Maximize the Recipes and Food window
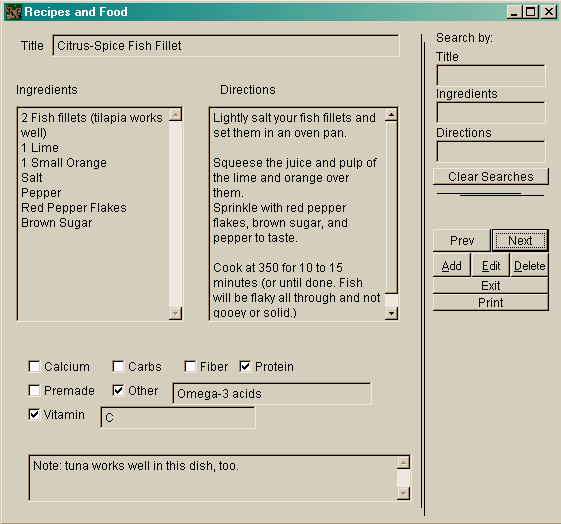Image resolution: width=561 pixels, height=524 pixels. (x=531, y=12)
